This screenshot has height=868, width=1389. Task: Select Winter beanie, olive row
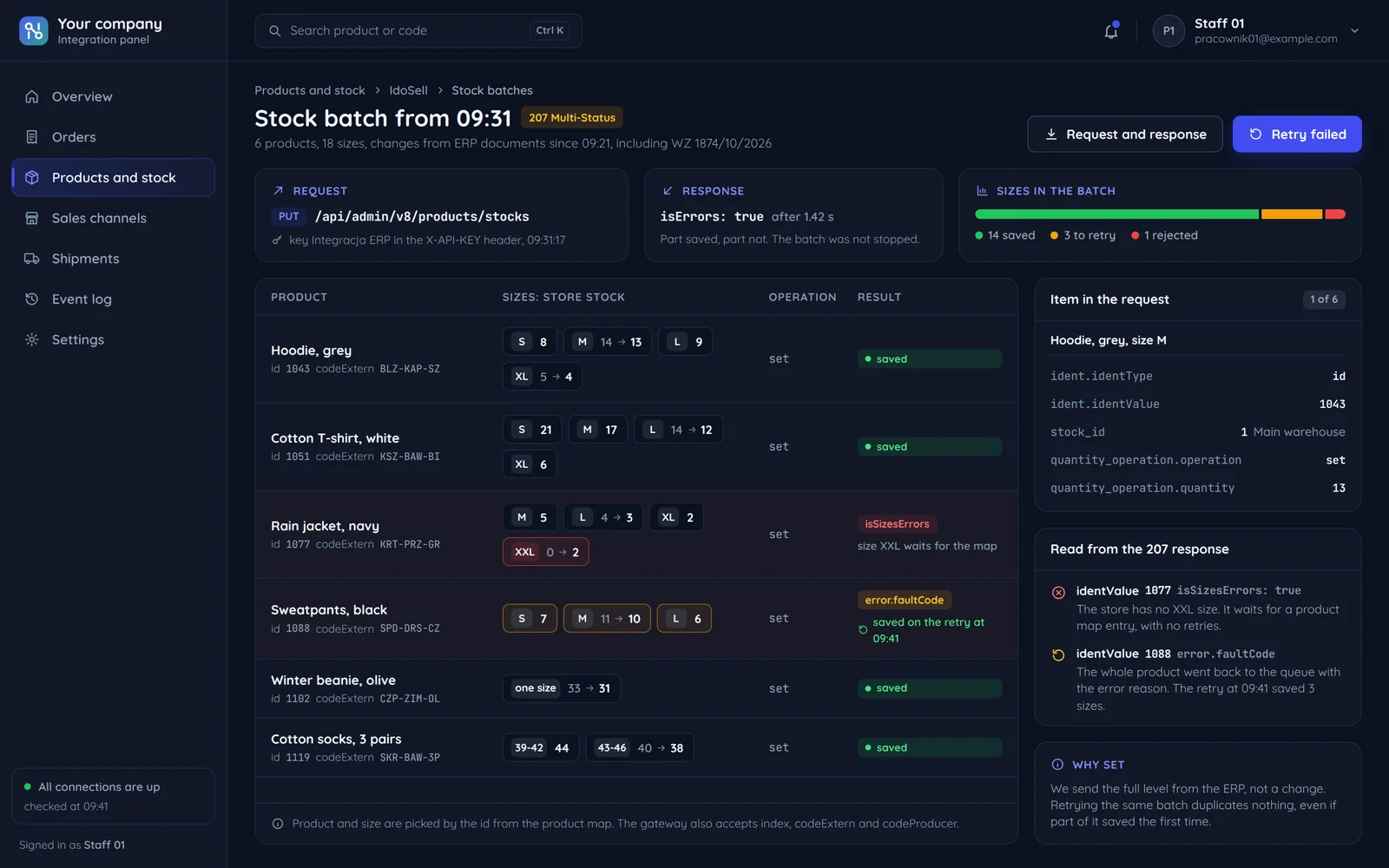tap(636, 688)
